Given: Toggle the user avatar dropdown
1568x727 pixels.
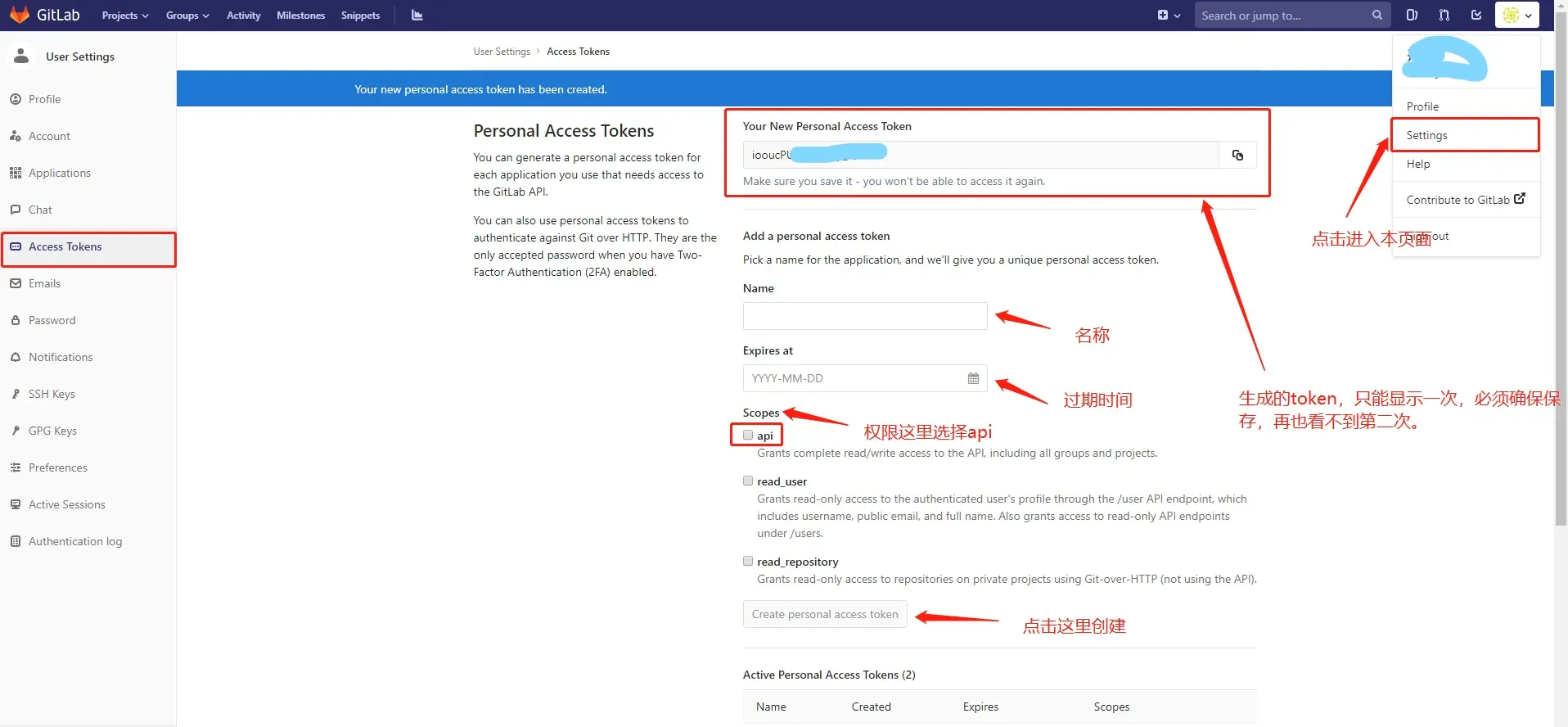Looking at the screenshot, I should (1517, 15).
